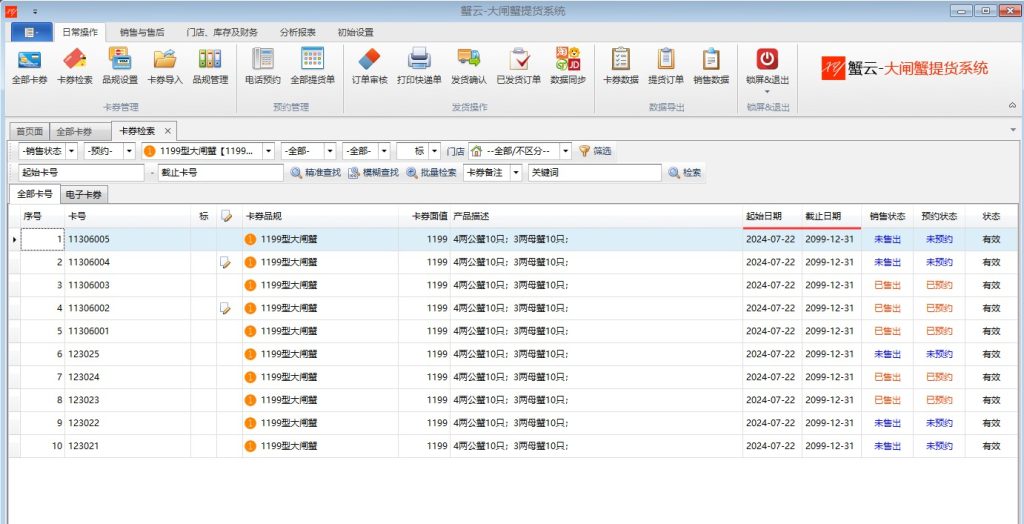Viewport: 1024px width, 524px height.
Task: Open 初始设置 ribbon tab
Action: tap(355, 32)
